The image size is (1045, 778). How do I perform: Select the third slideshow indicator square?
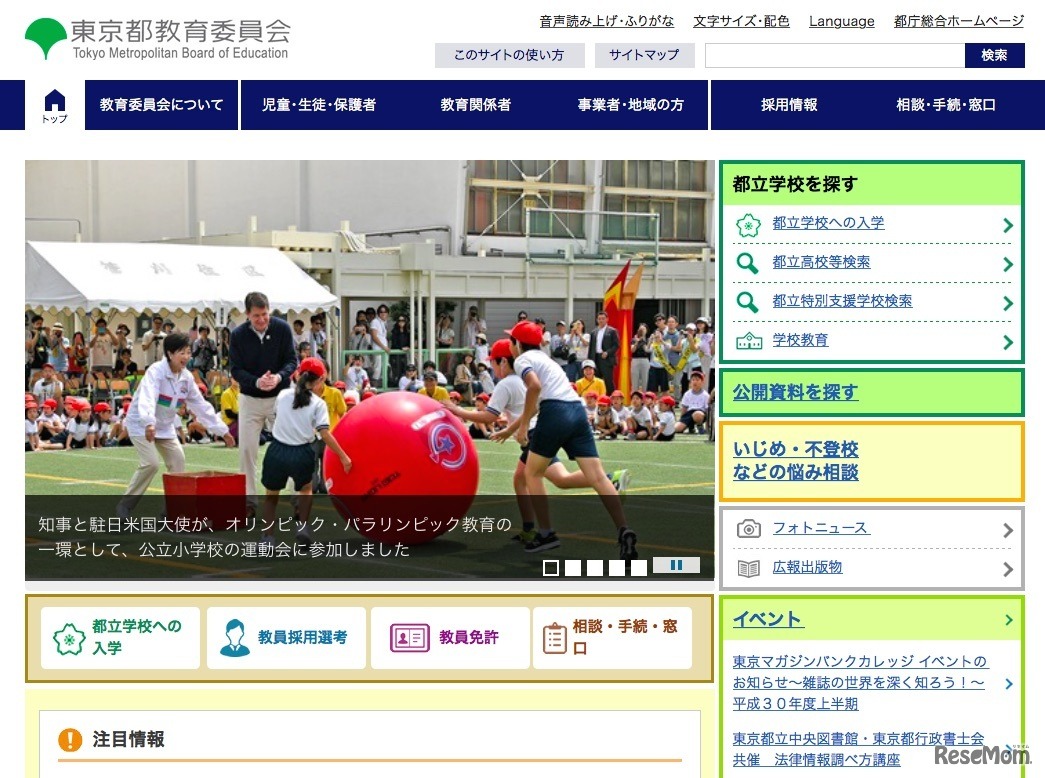pyautogui.click(x=594, y=567)
